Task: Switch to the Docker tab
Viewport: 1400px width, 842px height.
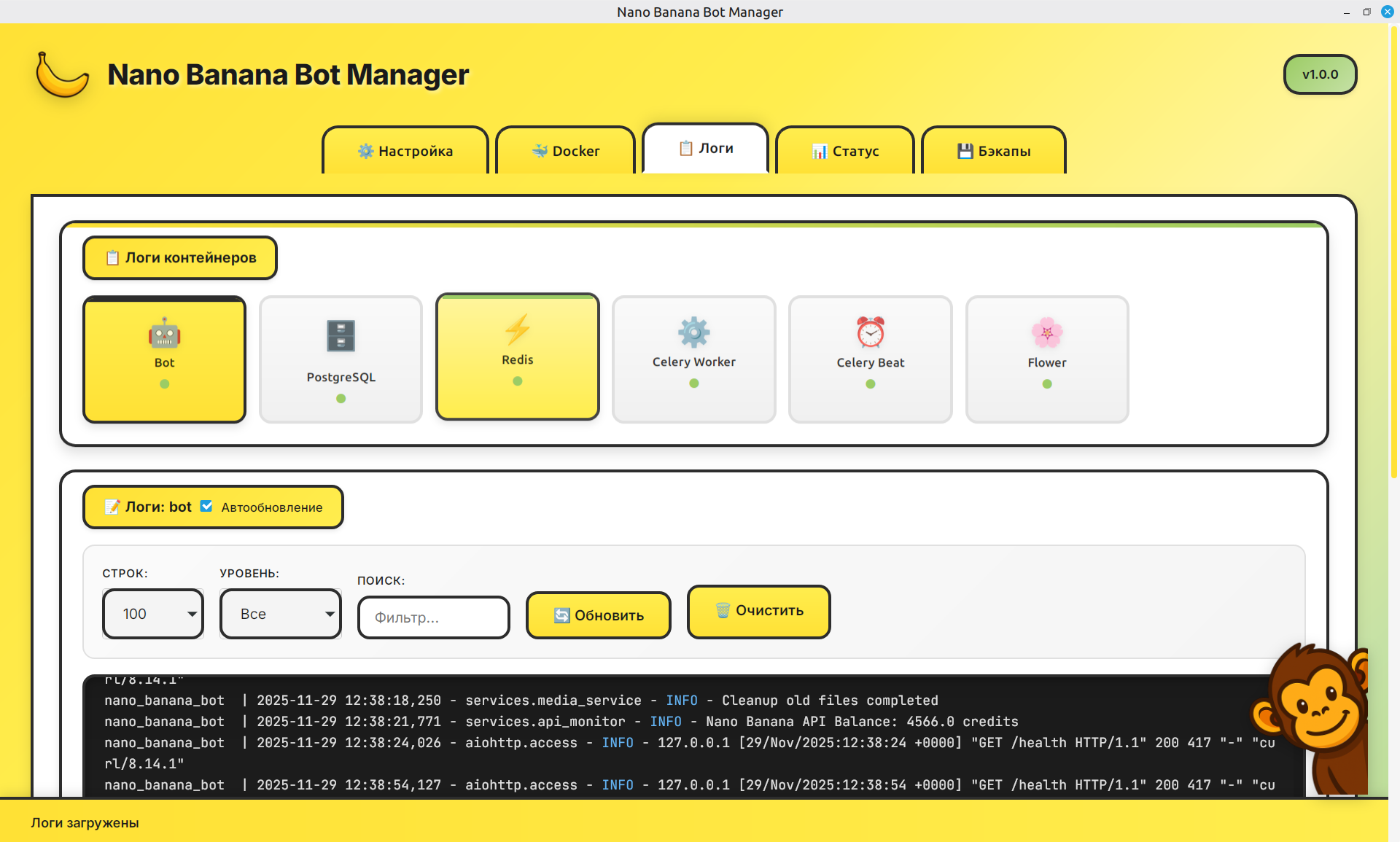Action: (x=565, y=151)
